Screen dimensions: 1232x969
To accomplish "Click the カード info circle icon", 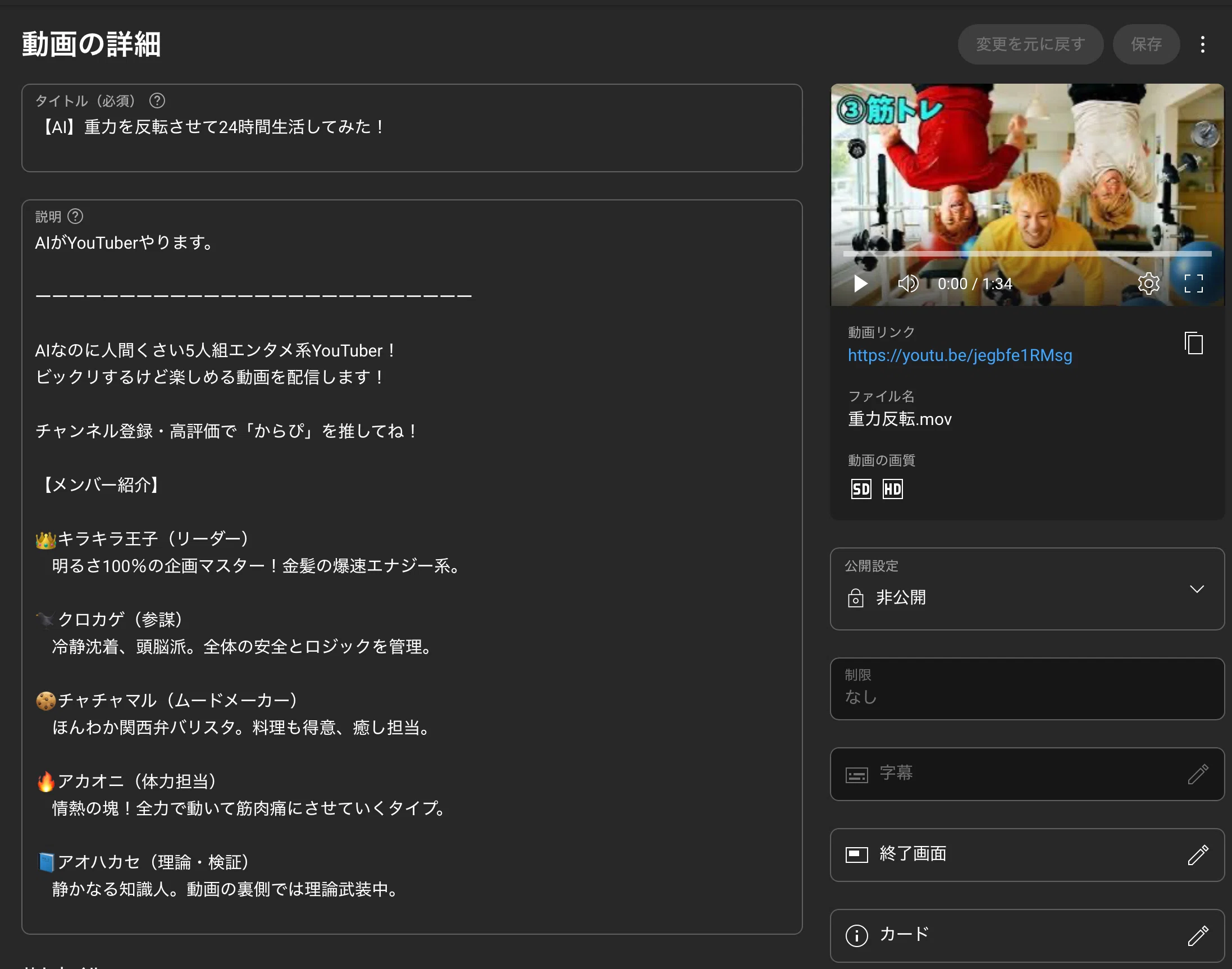I will (x=856, y=935).
